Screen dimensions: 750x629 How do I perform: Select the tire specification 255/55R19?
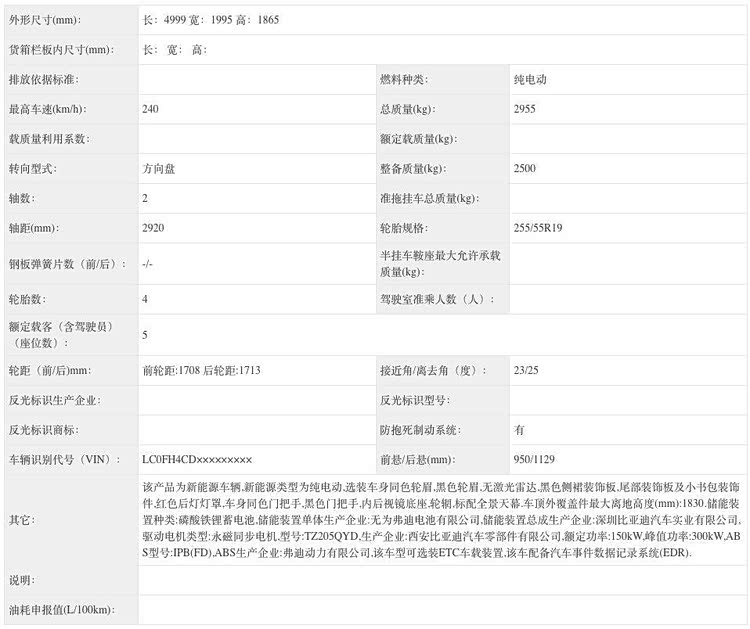pos(538,229)
